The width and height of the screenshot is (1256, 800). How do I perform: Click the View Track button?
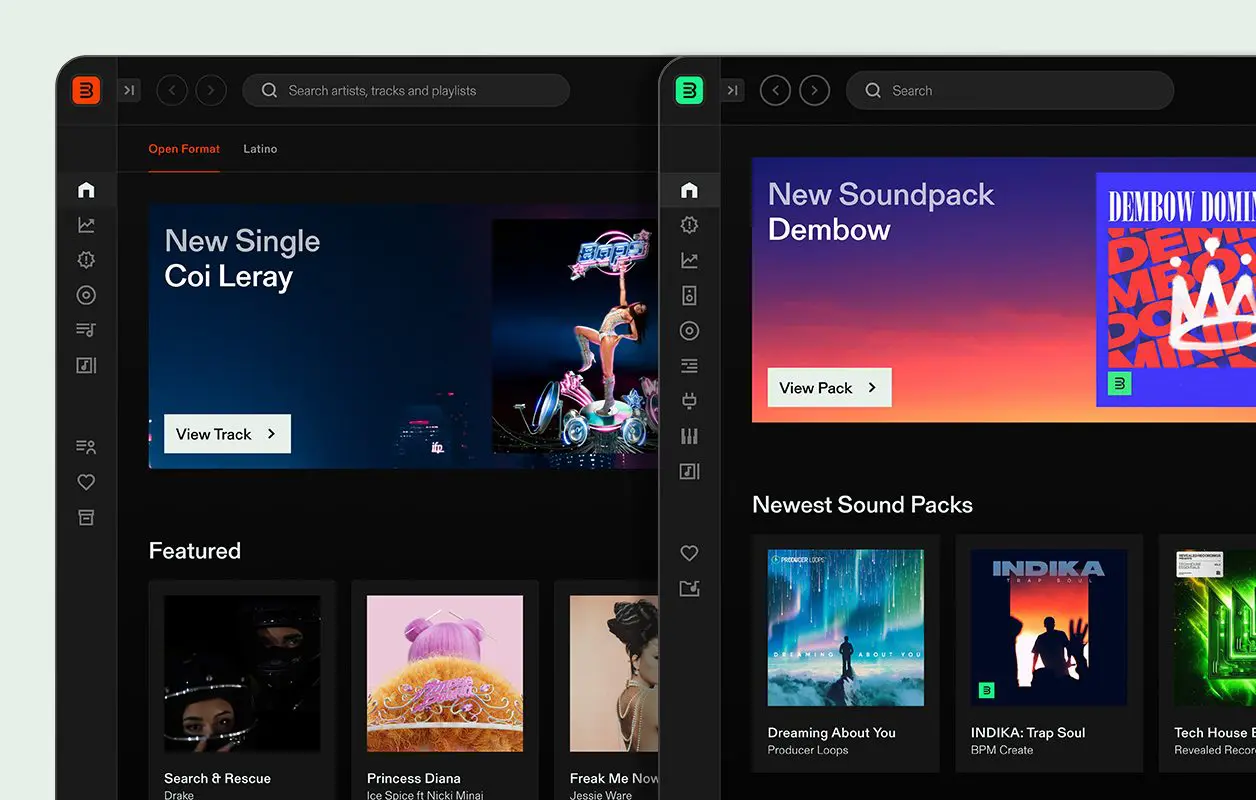click(227, 434)
